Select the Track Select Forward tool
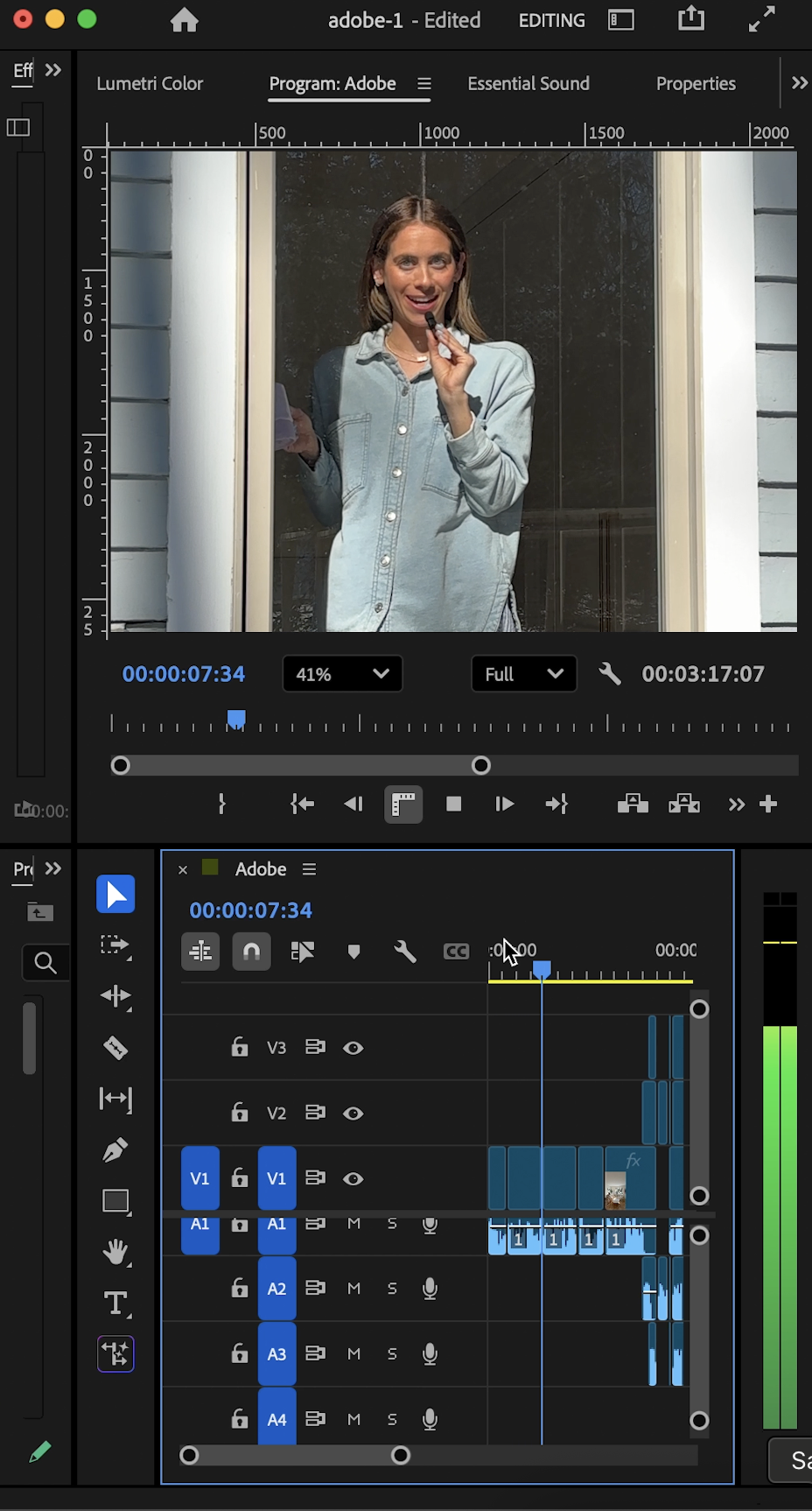 tap(115, 945)
